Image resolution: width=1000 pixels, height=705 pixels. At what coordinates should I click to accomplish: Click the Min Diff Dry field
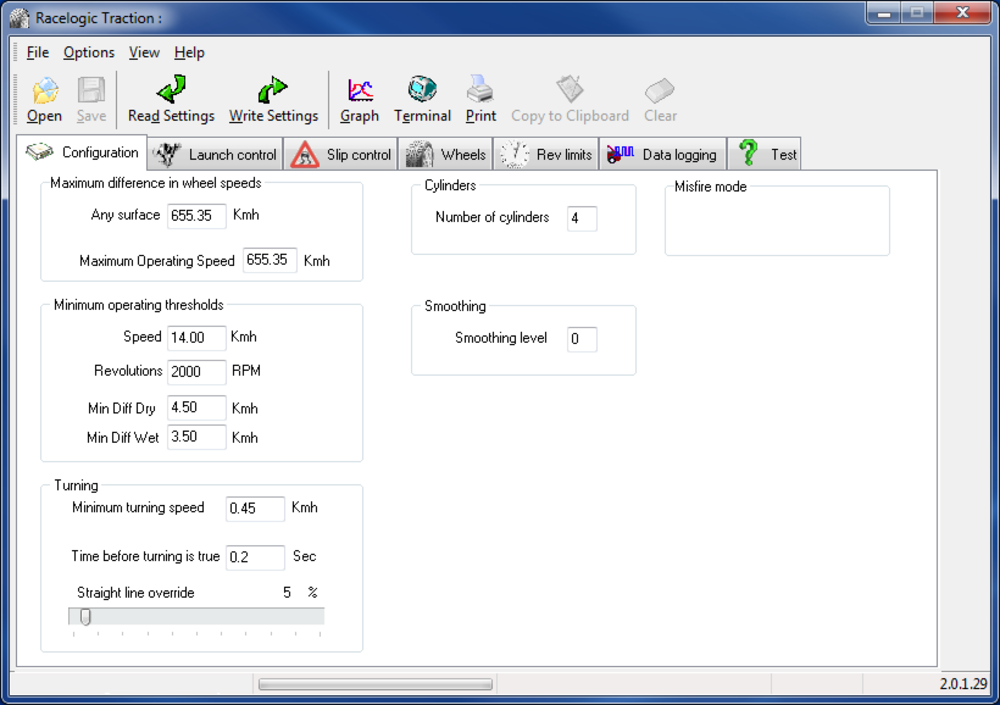[196, 408]
